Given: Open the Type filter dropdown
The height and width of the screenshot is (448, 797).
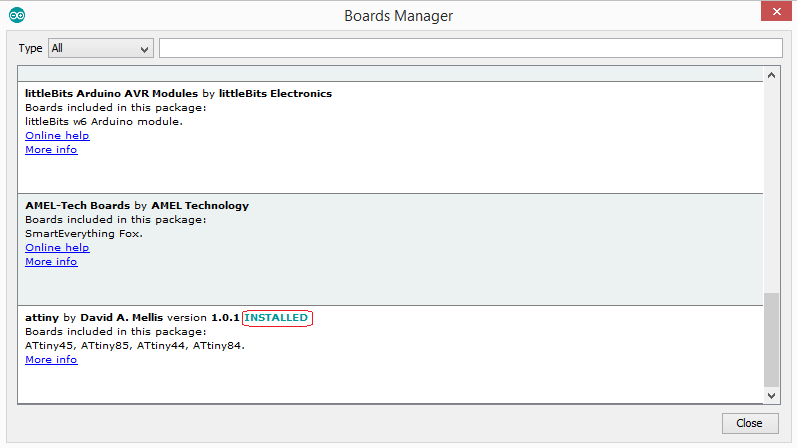Looking at the screenshot, I should (x=101, y=48).
